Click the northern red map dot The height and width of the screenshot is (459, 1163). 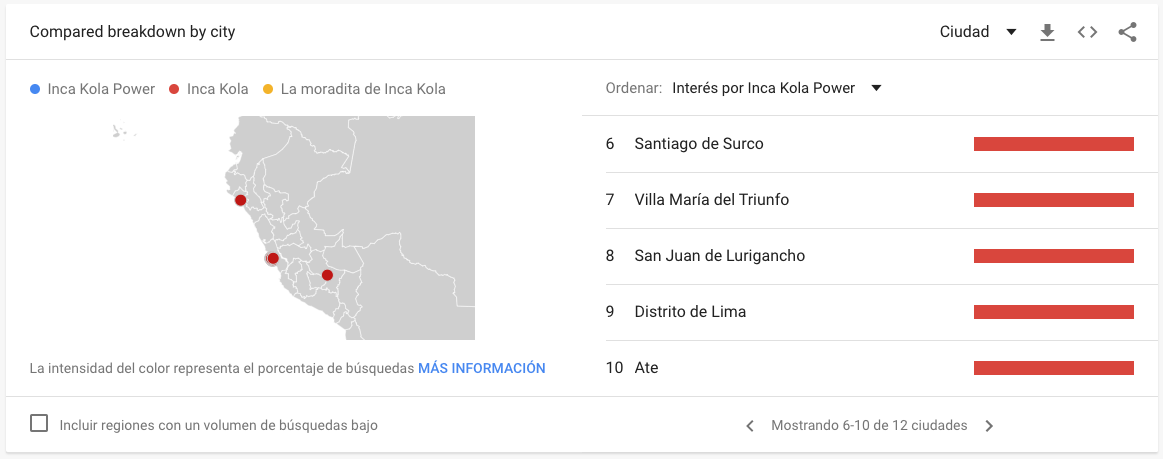click(240, 200)
